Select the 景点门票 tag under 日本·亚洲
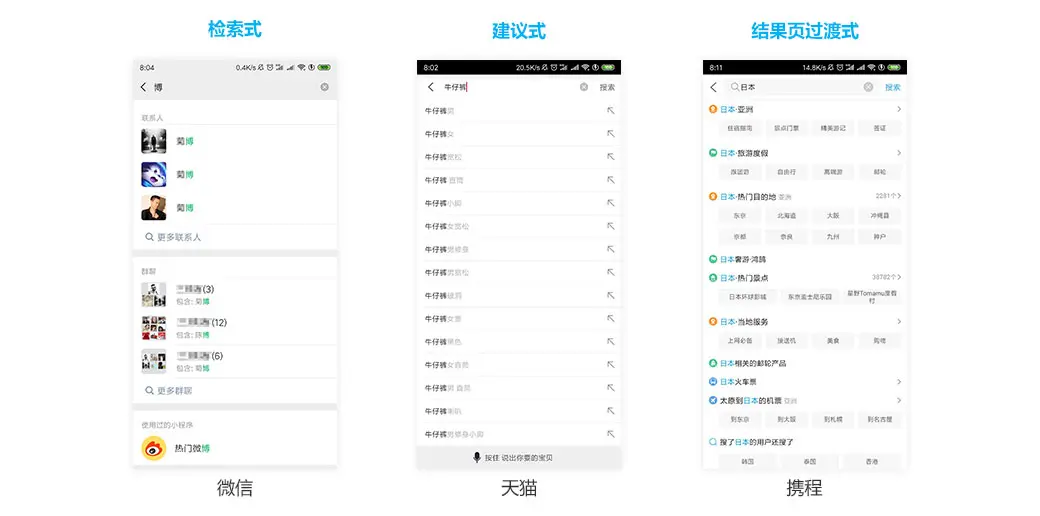 [787, 128]
